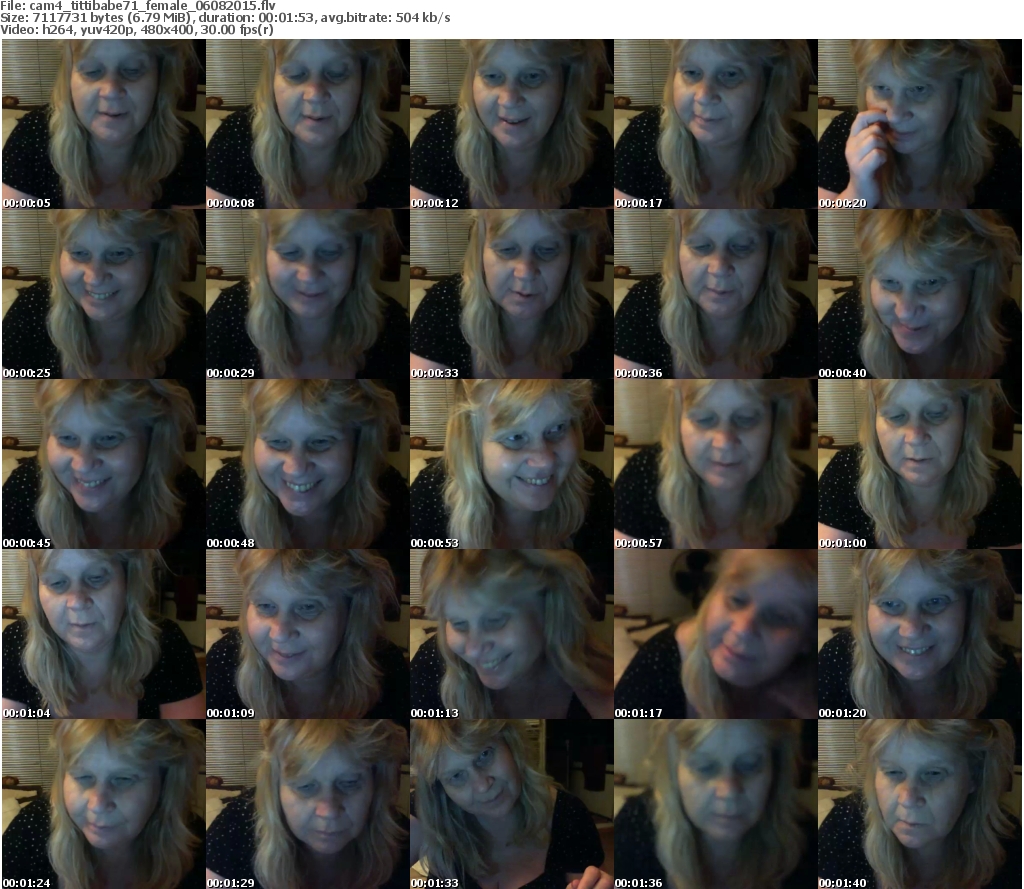This screenshot has width=1024, height=889.
Task: Select the frame stamped 00:00:57
Action: point(716,464)
